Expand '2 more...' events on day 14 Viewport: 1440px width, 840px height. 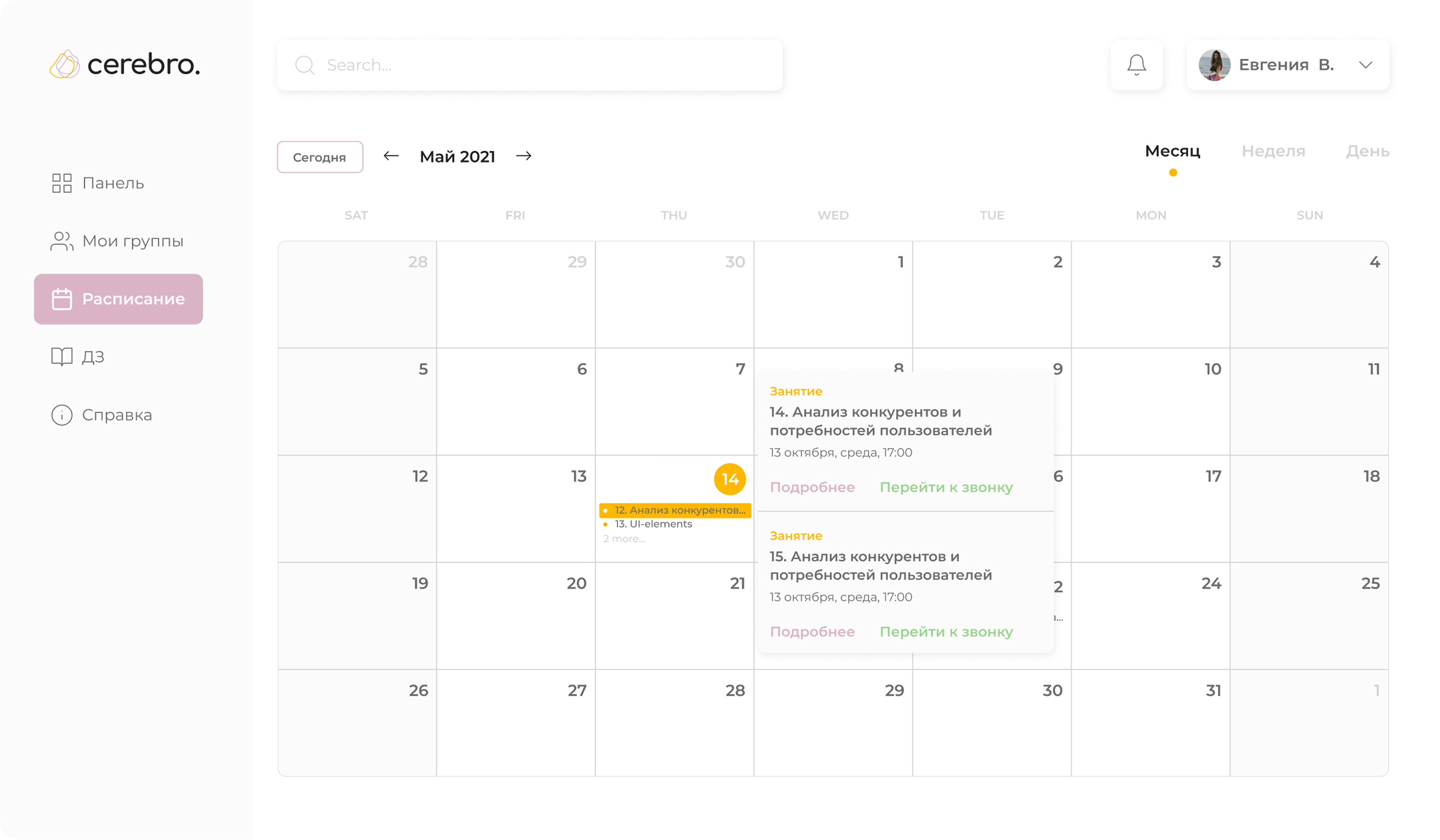click(x=624, y=539)
